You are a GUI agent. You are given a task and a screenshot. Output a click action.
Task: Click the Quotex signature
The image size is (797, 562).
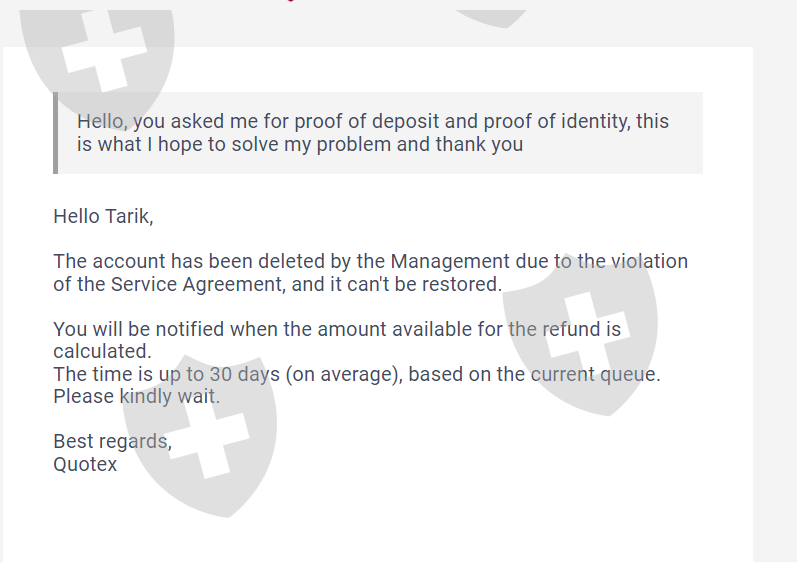[x=85, y=464]
